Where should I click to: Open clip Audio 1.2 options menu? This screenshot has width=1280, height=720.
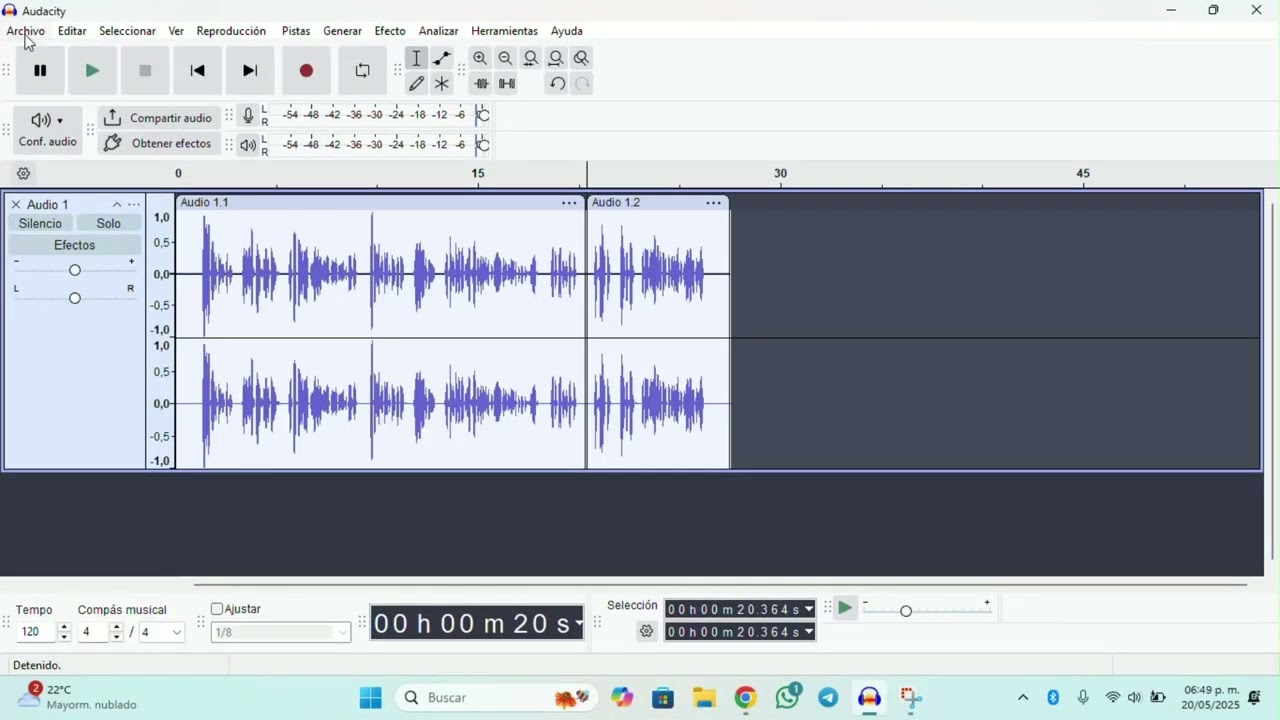click(714, 203)
